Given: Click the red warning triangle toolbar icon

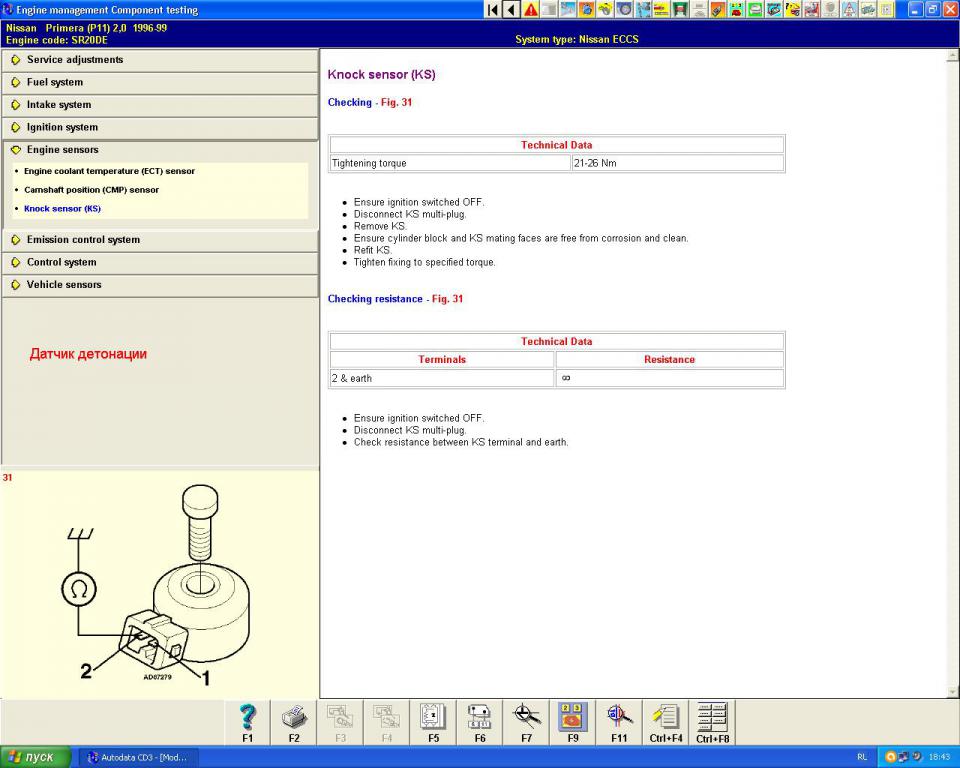Looking at the screenshot, I should pyautogui.click(x=530, y=9).
